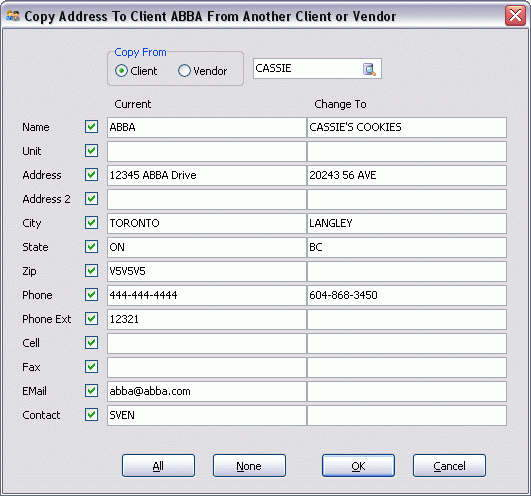Toggle the Zip checkbox

[x=91, y=271]
